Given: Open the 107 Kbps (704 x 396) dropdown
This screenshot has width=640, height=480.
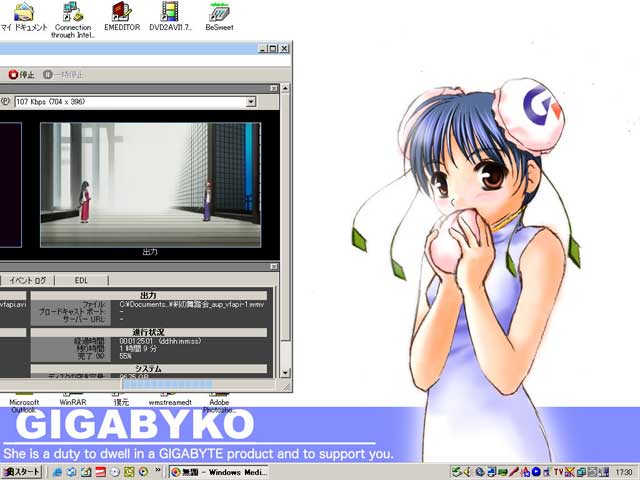Looking at the screenshot, I should pos(250,101).
